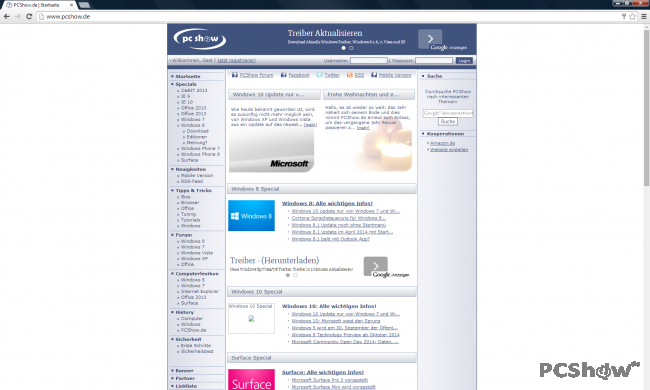This screenshot has height=390, width=650.
Task: Click the page vertical scrollbar thumb
Action: [646, 108]
